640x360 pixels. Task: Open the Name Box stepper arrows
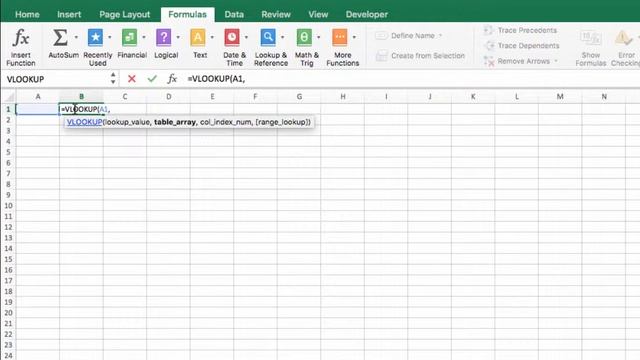(113, 78)
